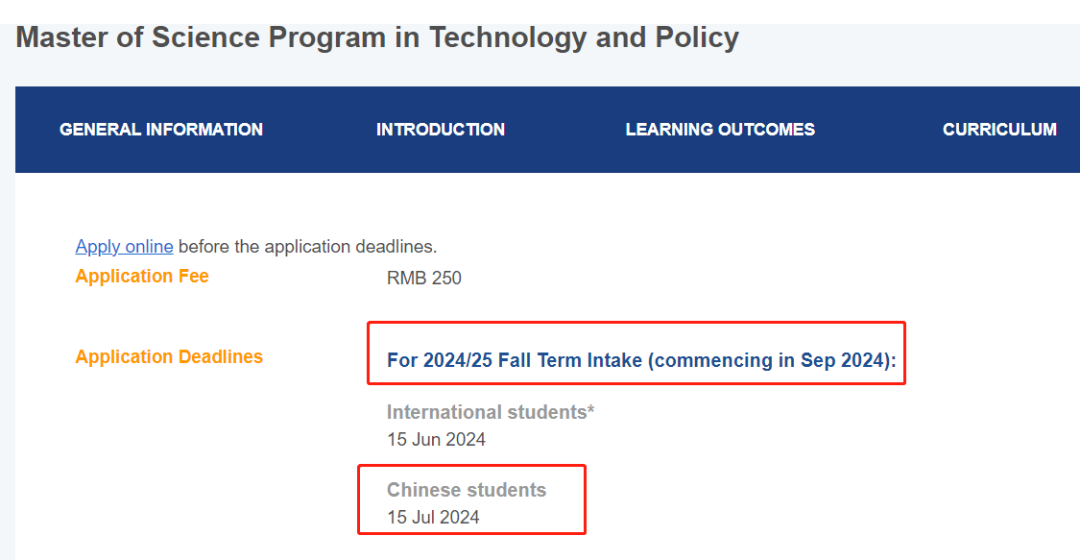
Task: Click the text "before the application deadlines"
Action: [307, 246]
